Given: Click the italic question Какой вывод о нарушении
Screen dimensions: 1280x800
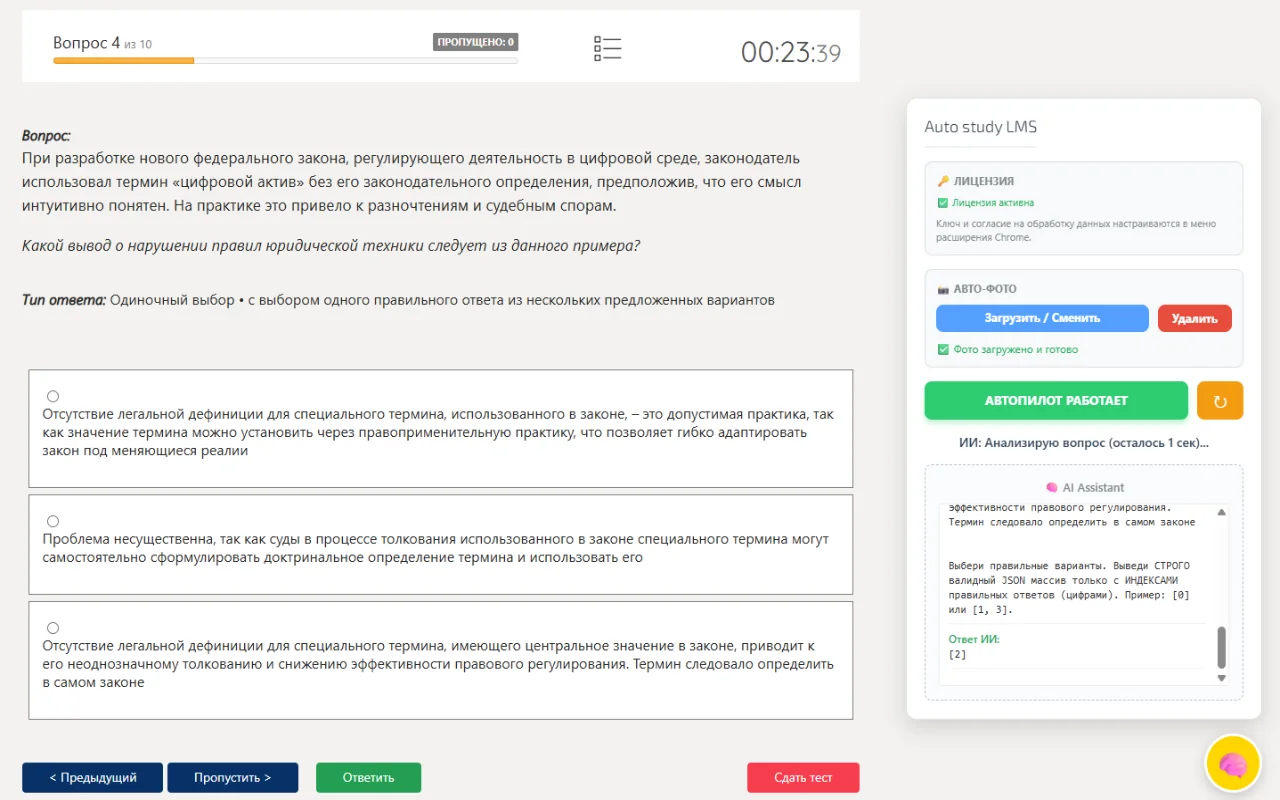Looking at the screenshot, I should 331,246.
